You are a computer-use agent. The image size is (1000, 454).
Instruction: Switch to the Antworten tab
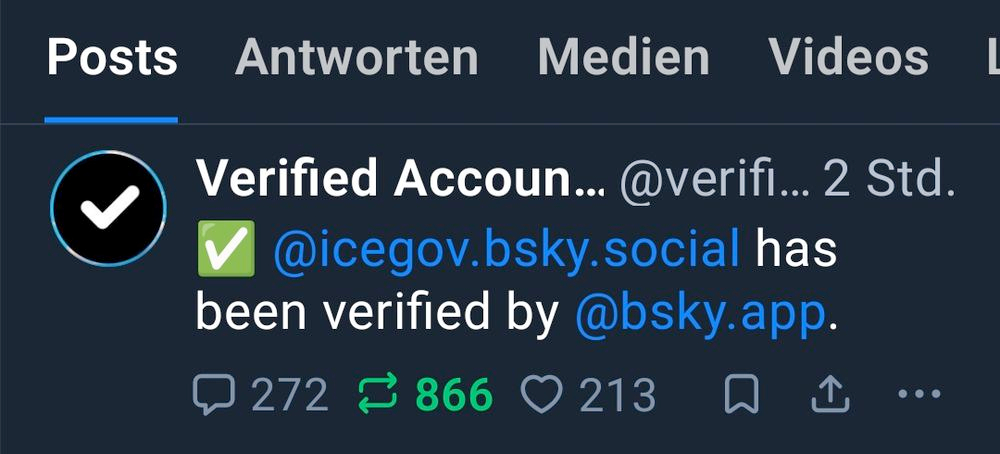click(x=357, y=57)
